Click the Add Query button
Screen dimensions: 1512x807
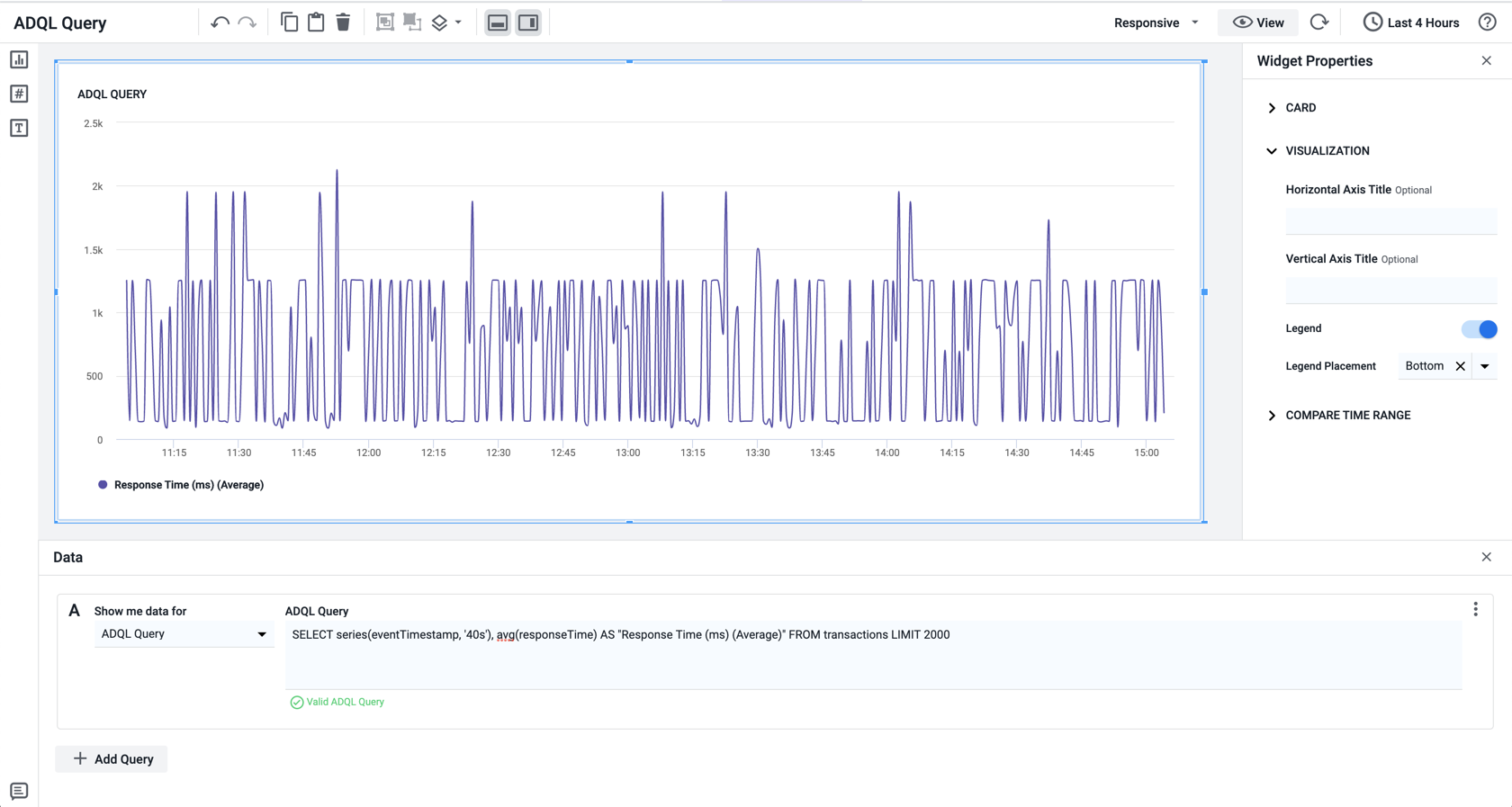pyautogui.click(x=112, y=759)
